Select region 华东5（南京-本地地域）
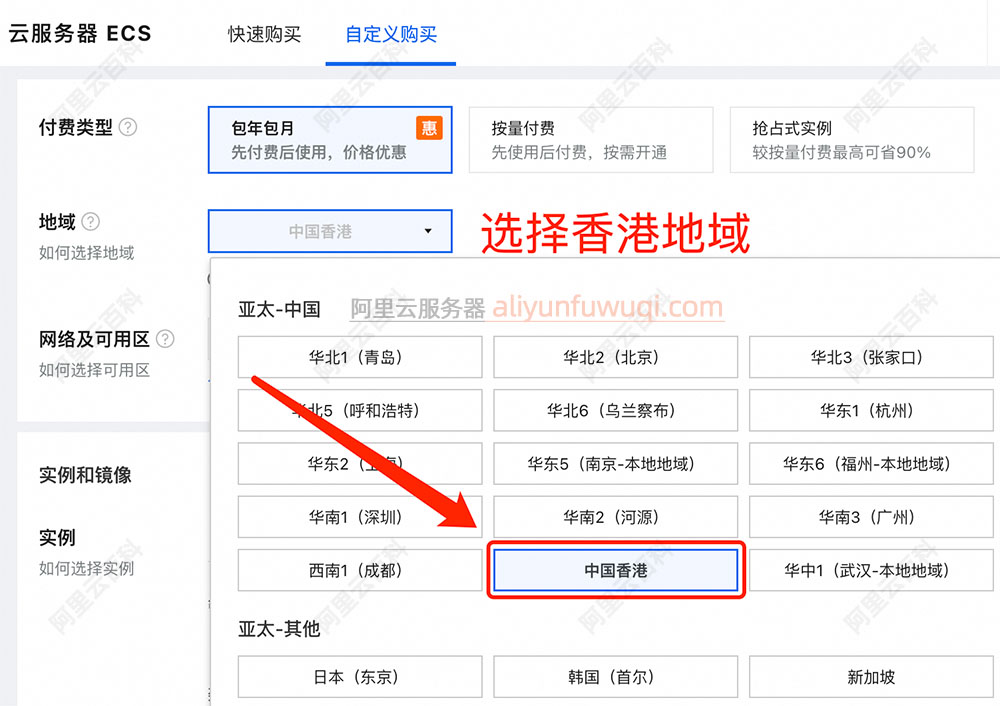1000x706 pixels. point(615,464)
